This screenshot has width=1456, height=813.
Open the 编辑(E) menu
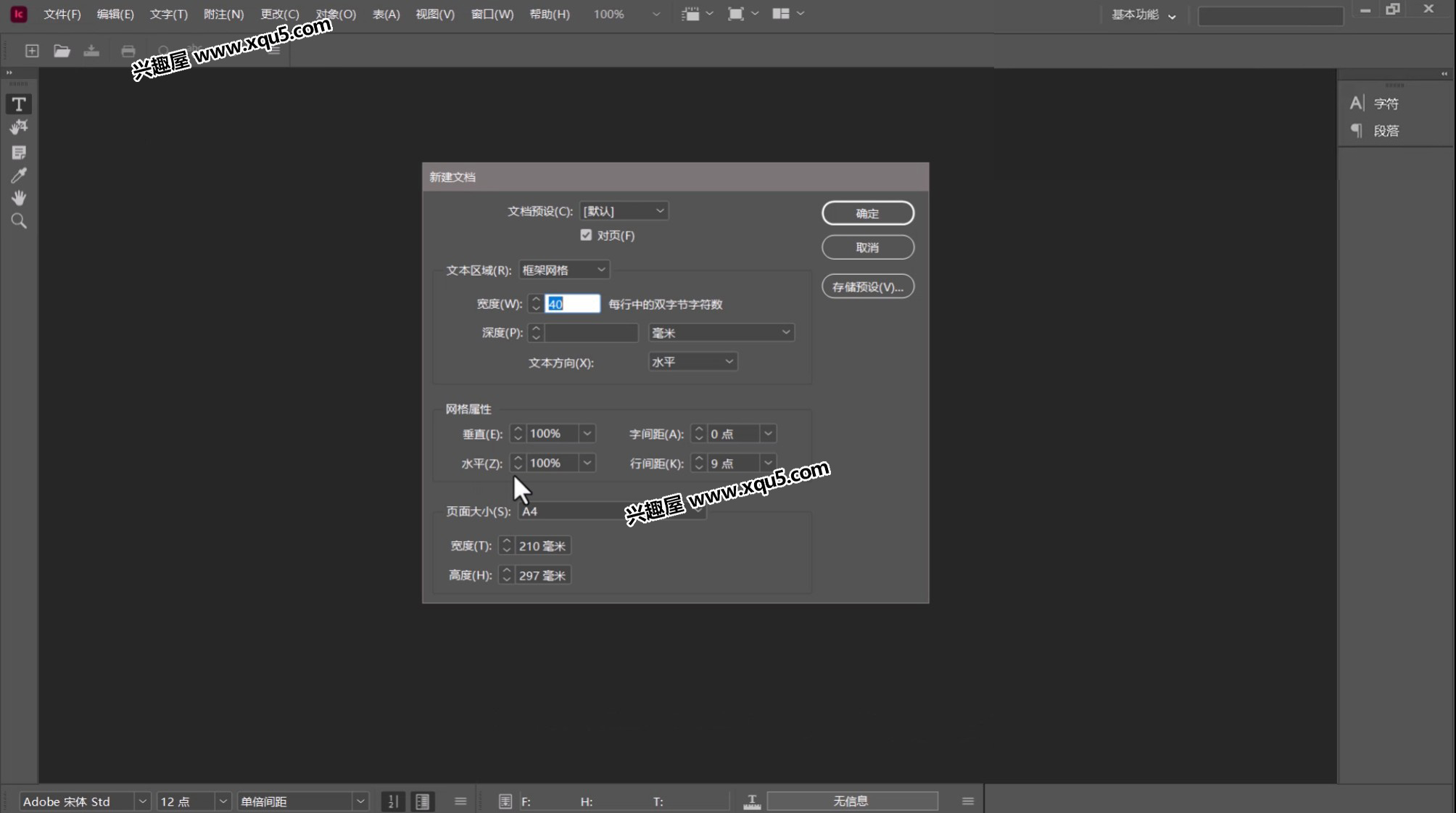click(x=115, y=14)
